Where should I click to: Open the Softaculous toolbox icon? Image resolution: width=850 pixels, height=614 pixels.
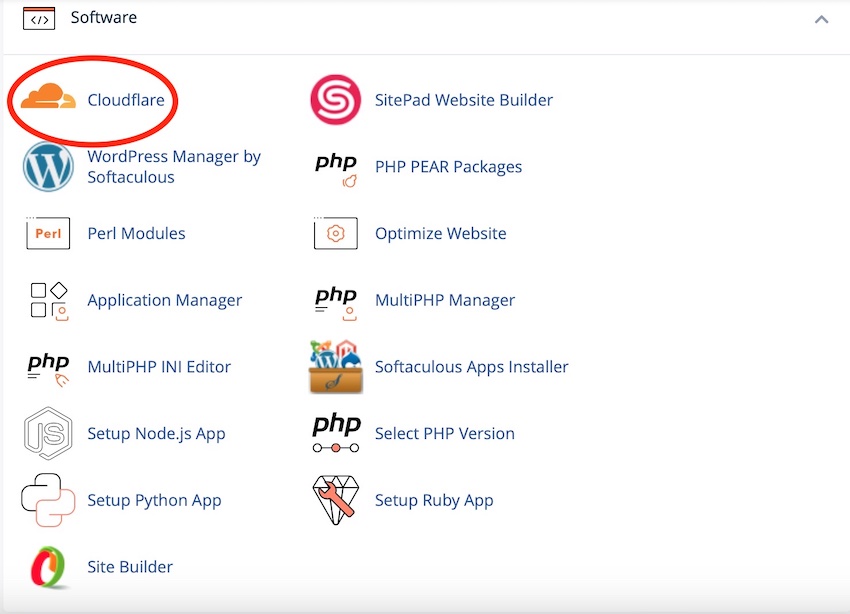[336, 366]
